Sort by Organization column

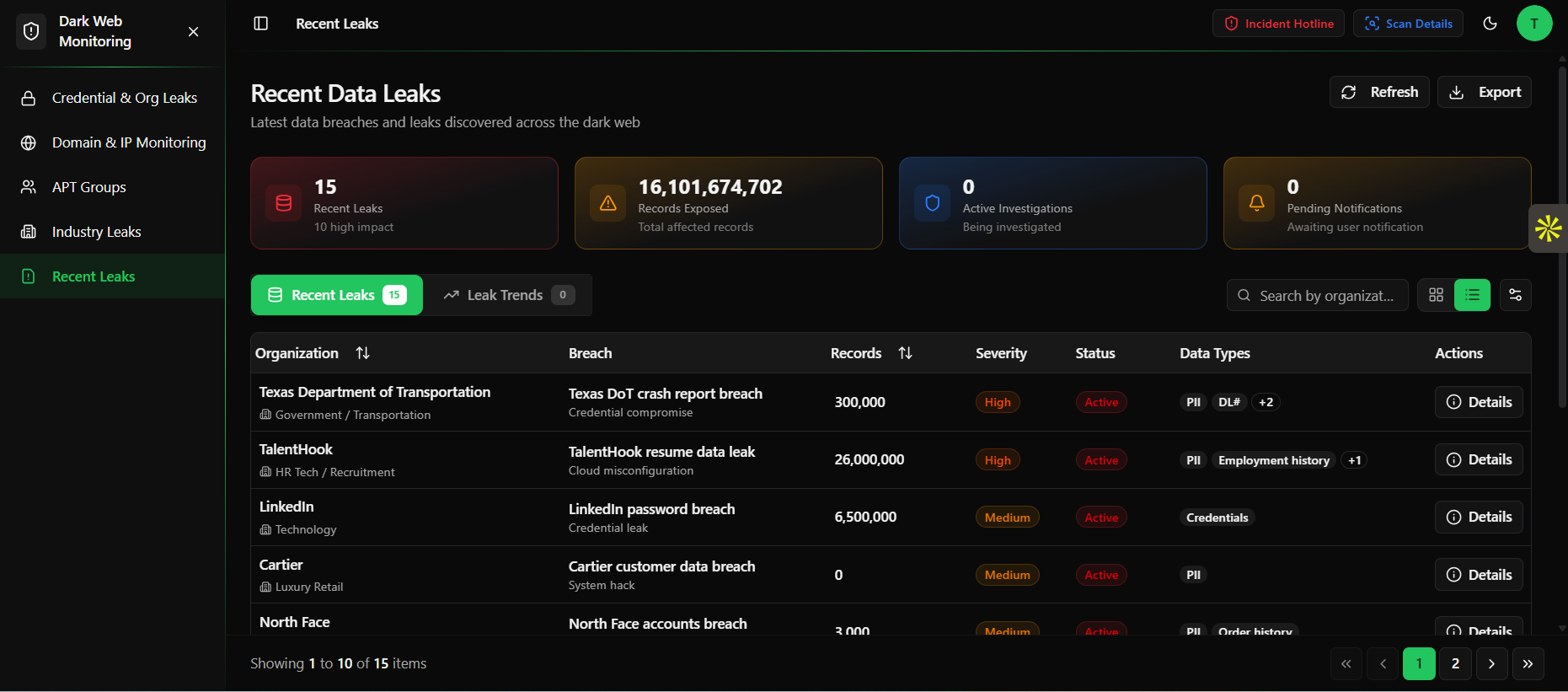(x=362, y=353)
